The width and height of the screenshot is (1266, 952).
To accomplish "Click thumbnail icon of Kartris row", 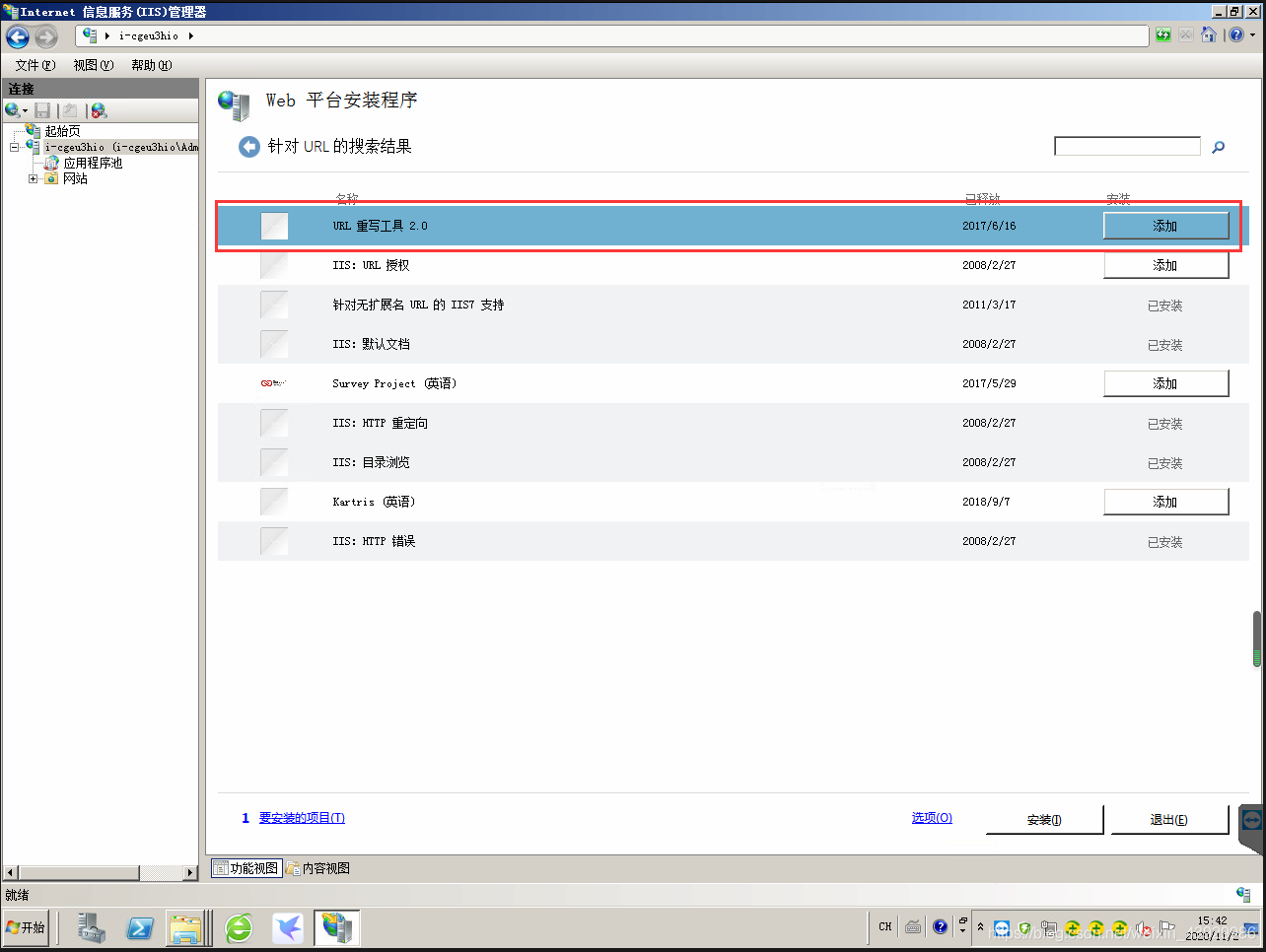I will coord(274,502).
